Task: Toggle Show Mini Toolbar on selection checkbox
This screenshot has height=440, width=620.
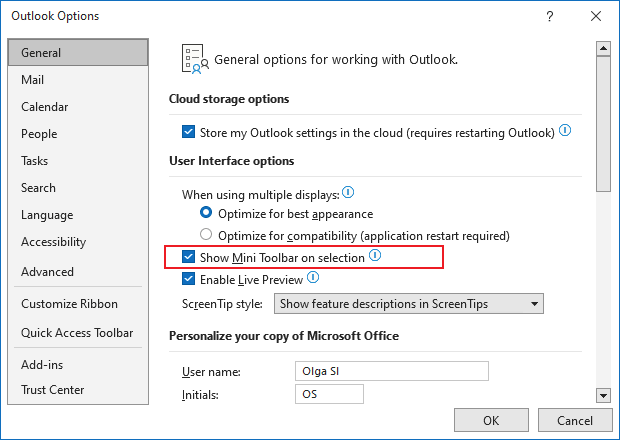Action: point(189,257)
